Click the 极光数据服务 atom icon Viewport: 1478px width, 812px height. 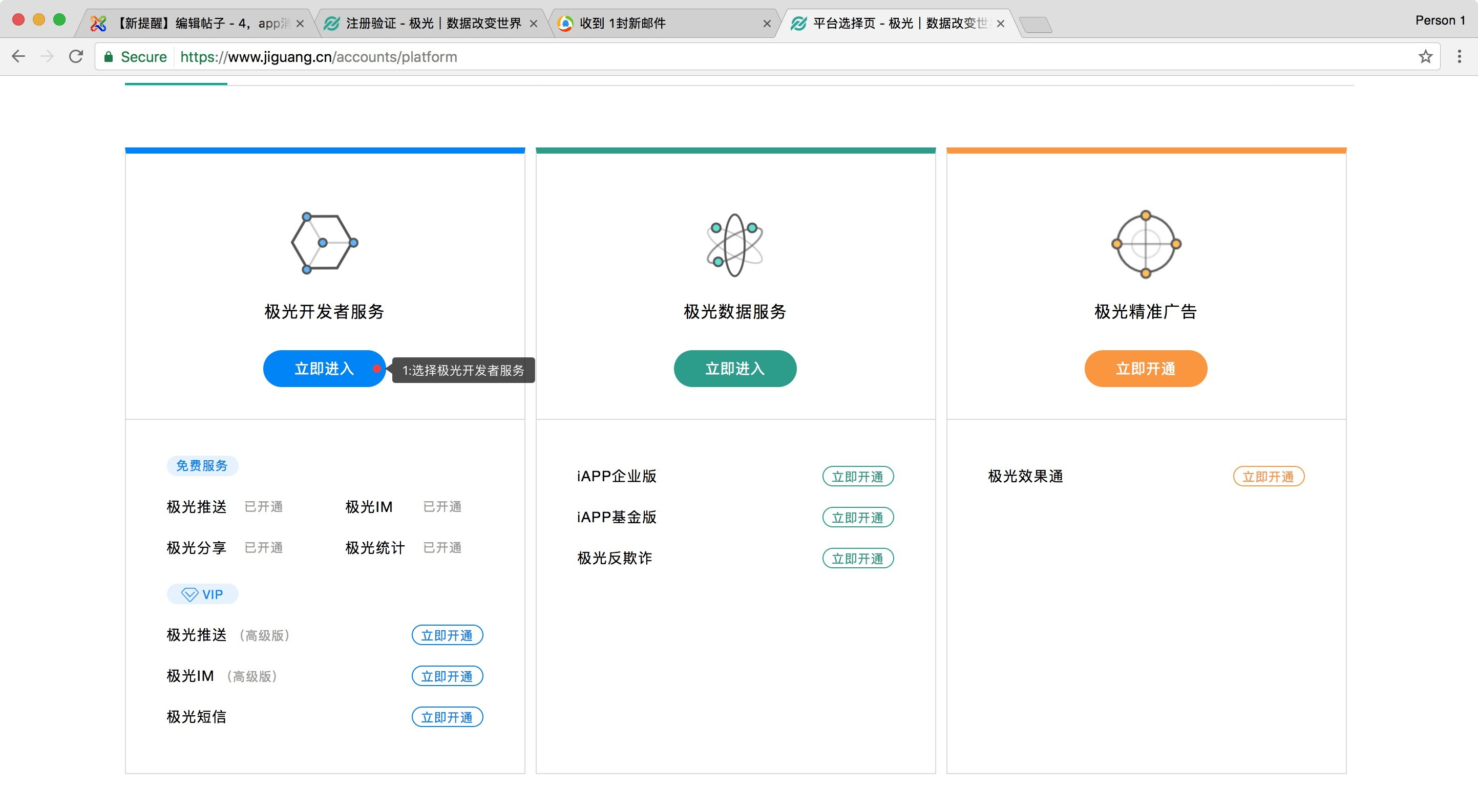click(735, 245)
